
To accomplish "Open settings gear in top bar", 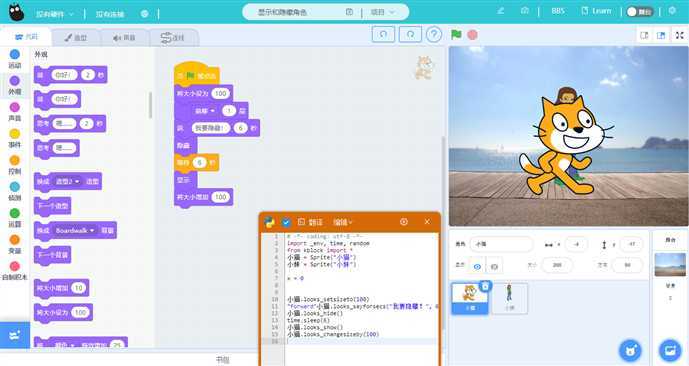I will click(x=672, y=11).
